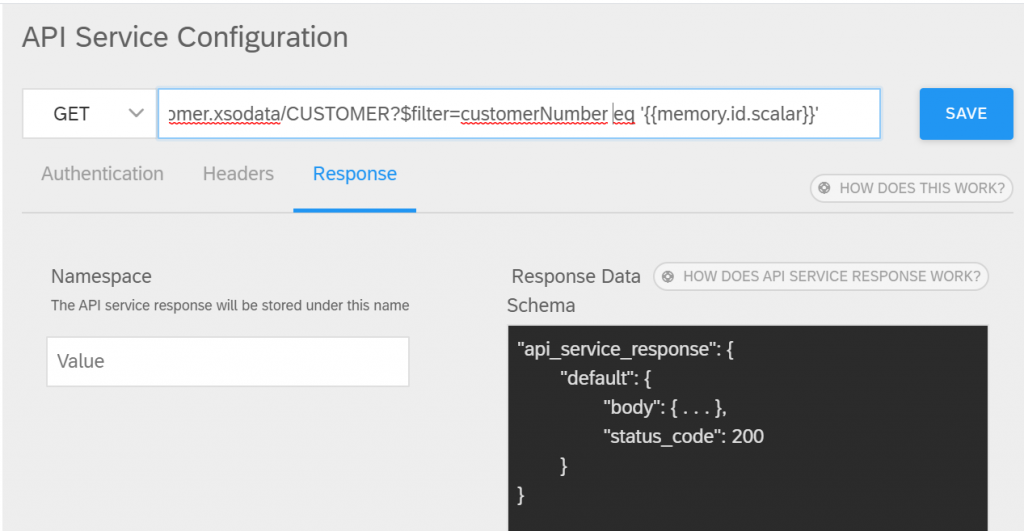Open How Does API Service Response Work help
The width and height of the screenshot is (1024, 531).
(821, 276)
